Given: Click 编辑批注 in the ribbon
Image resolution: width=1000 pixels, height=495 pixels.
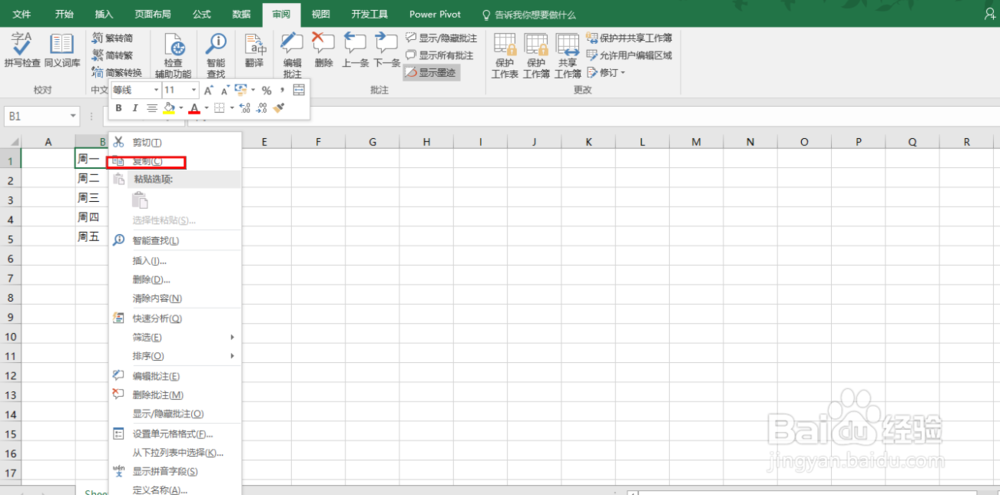Looking at the screenshot, I should click(x=292, y=56).
